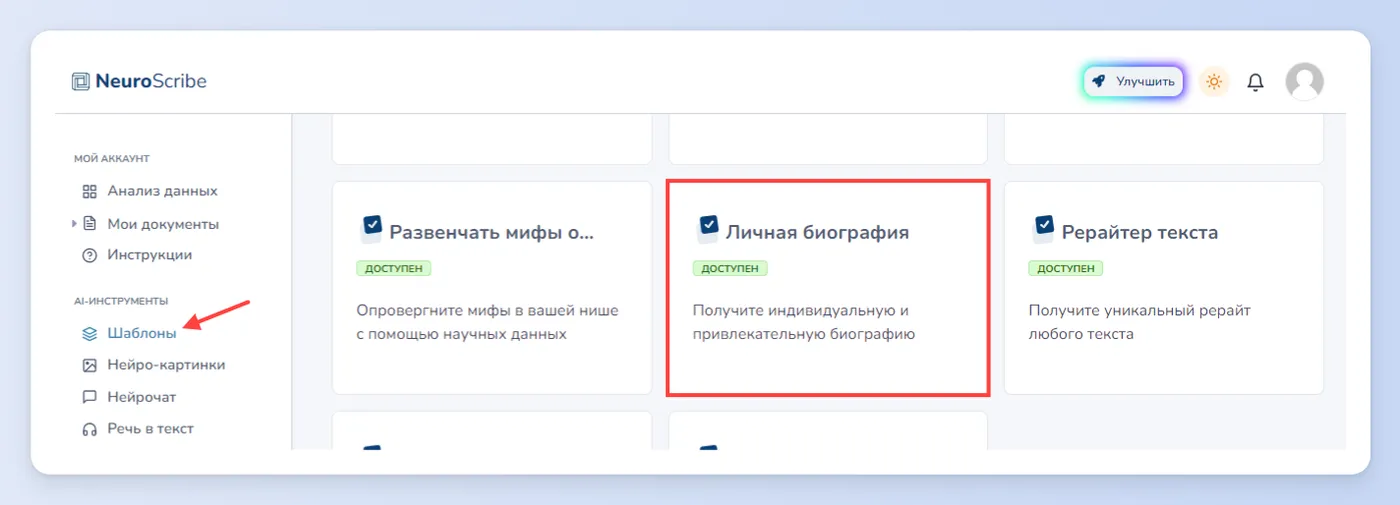This screenshot has height=505, width=1400.
Task: Click the Анализ данных grid icon
Action: point(89,191)
